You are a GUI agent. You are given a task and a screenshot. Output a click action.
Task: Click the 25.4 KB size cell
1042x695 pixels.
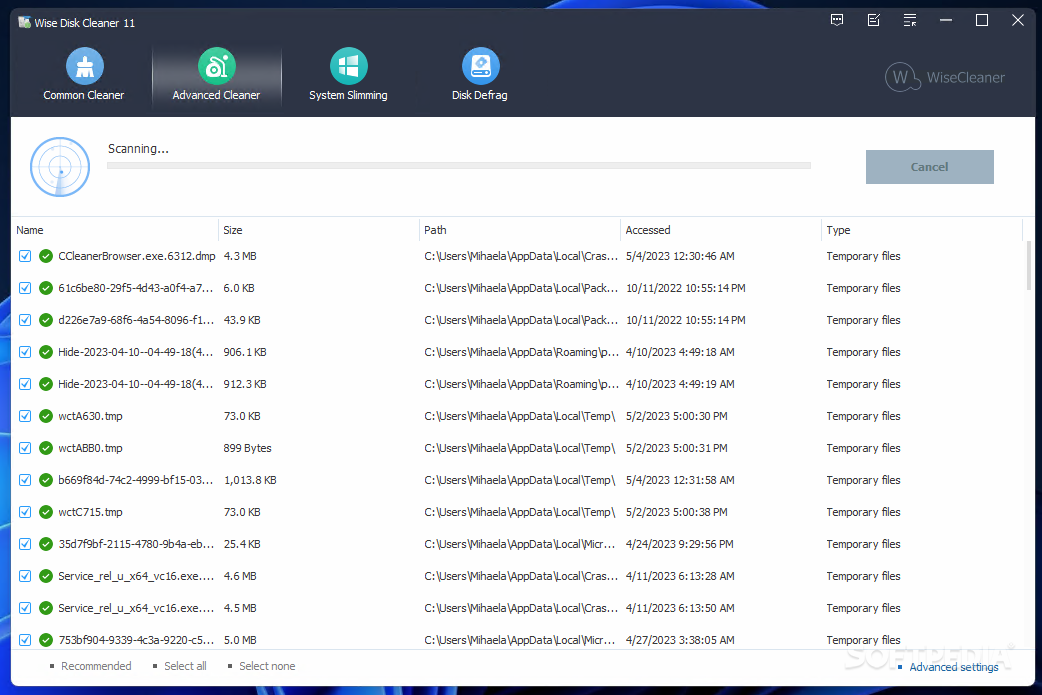[242, 544]
